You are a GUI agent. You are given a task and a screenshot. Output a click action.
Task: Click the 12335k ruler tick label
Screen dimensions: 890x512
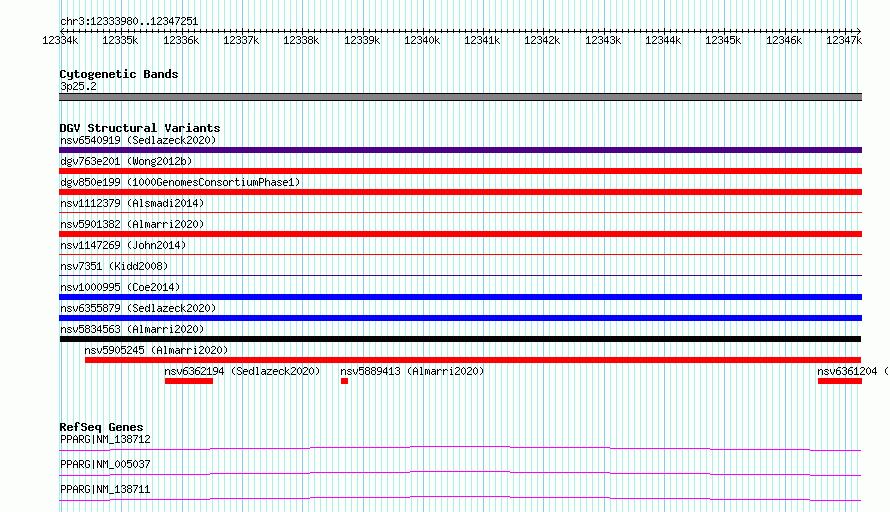pyautogui.click(x=120, y=40)
